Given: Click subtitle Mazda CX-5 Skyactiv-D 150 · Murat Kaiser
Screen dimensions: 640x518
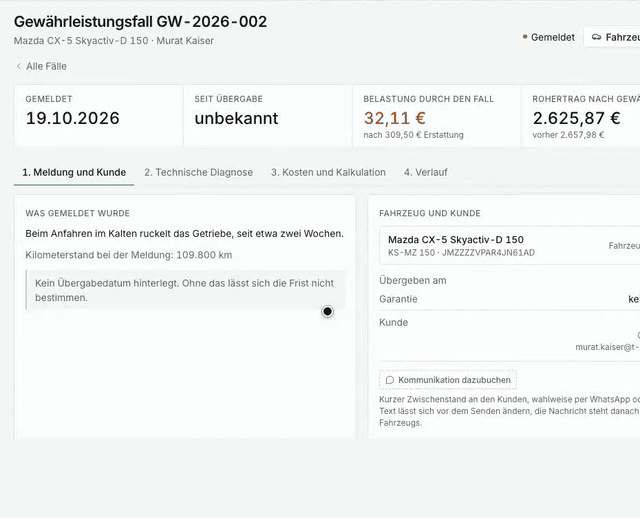Looking at the screenshot, I should (114, 41).
